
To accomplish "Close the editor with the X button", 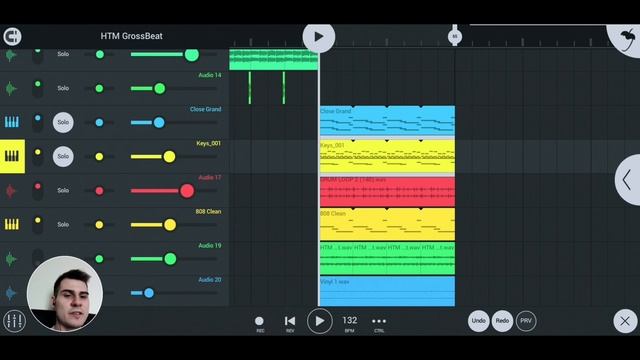I will click(625, 321).
